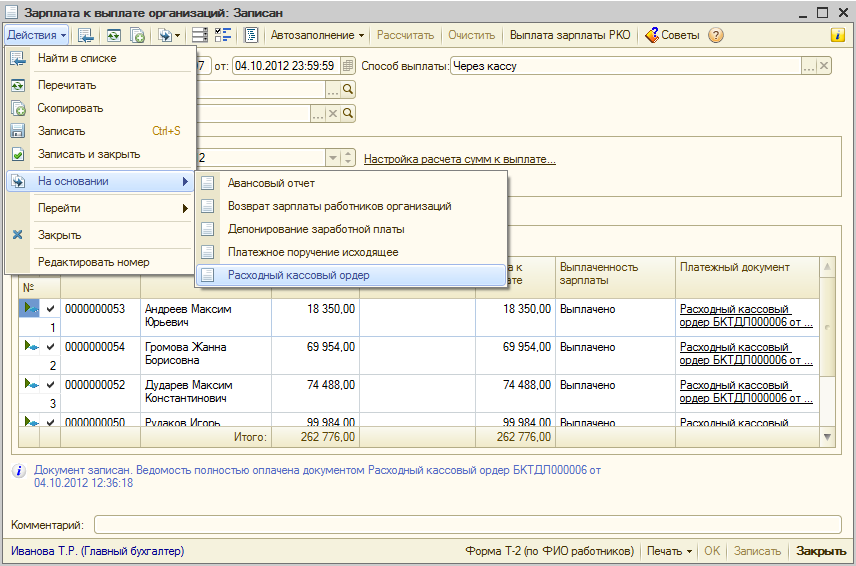The width and height of the screenshot is (856, 566).
Task: Toggle checkmark for Дударев Максим Константинович row
Action: 50,385
